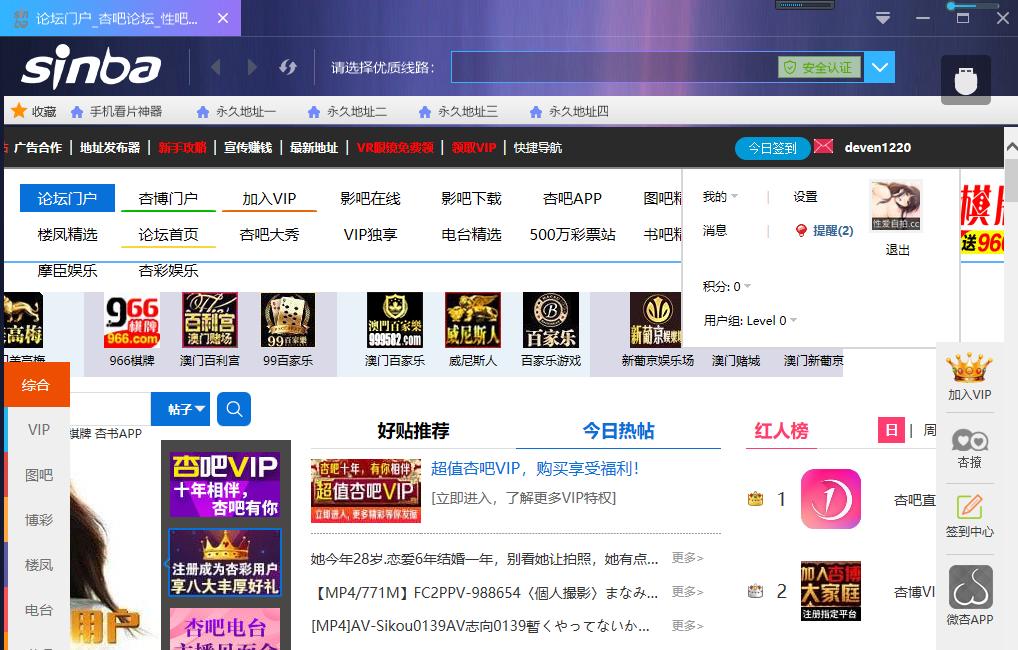Screen dimensions: 1018x650
Task: Open the 杏吧VIP 十年相伴 banner
Action: point(225,484)
